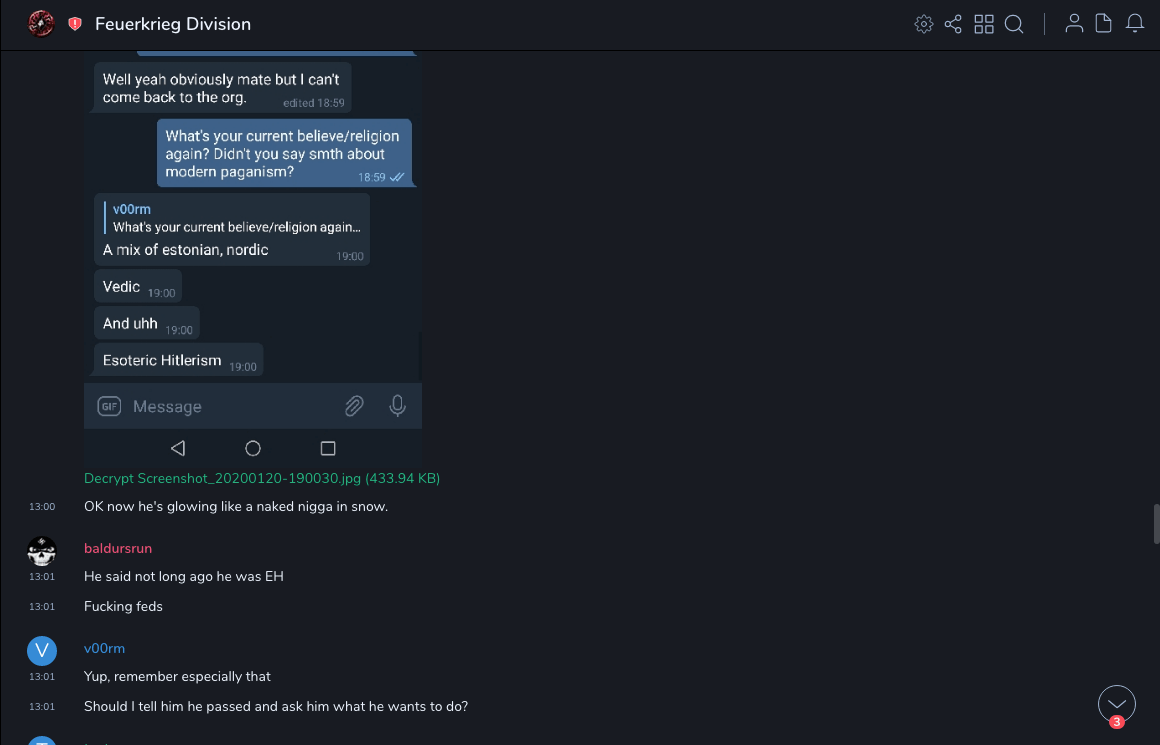
Task: Jump to latest messages via chevron button
Action: point(1116,703)
